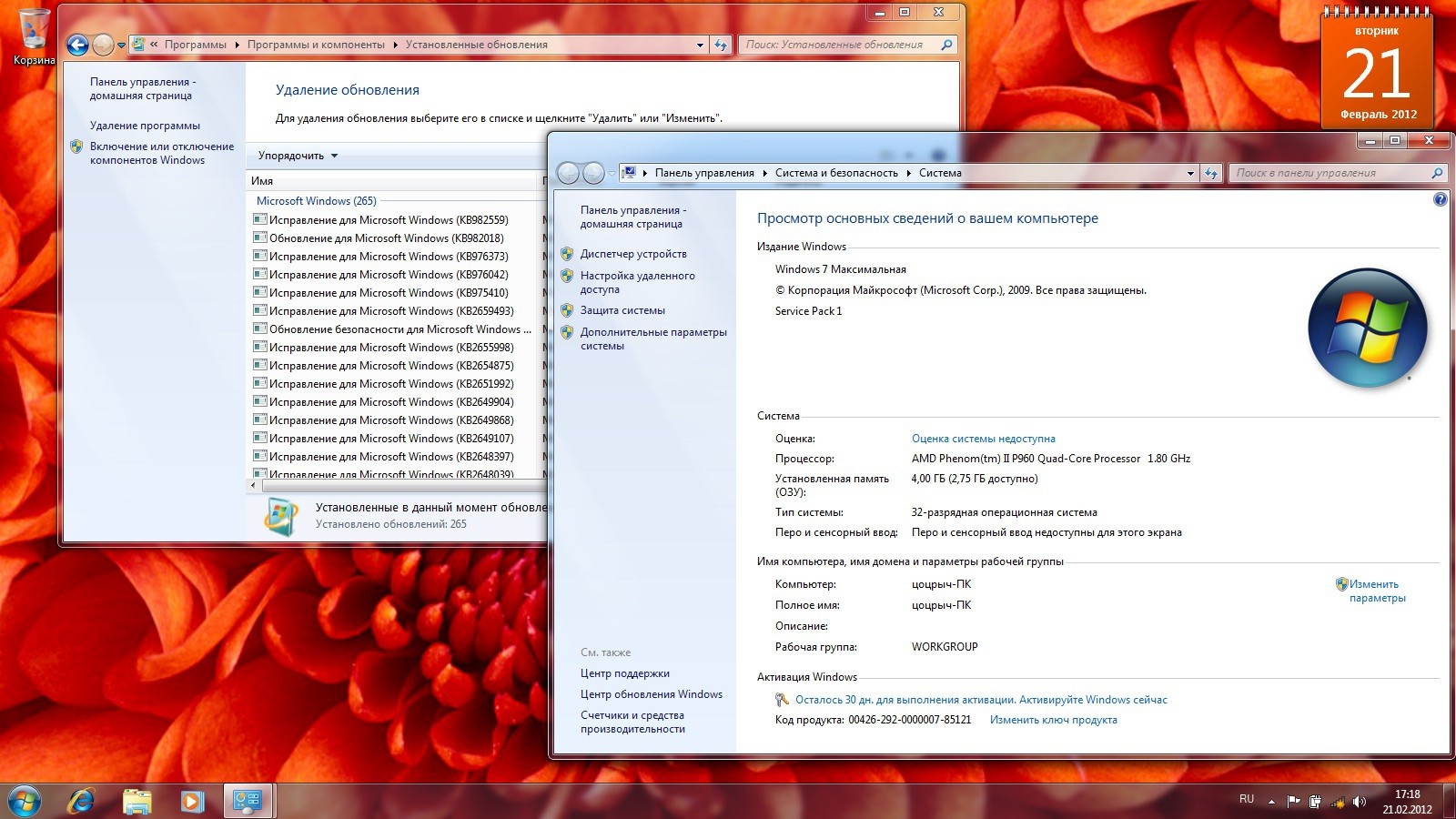The image size is (1456, 819).
Task: Click Action Center flag tray icon
Action: [1293, 802]
